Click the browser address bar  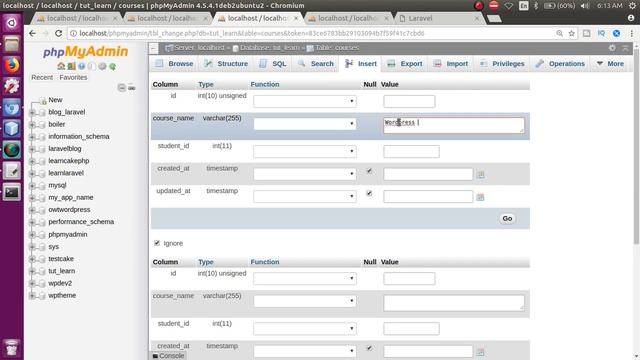pos(310,33)
